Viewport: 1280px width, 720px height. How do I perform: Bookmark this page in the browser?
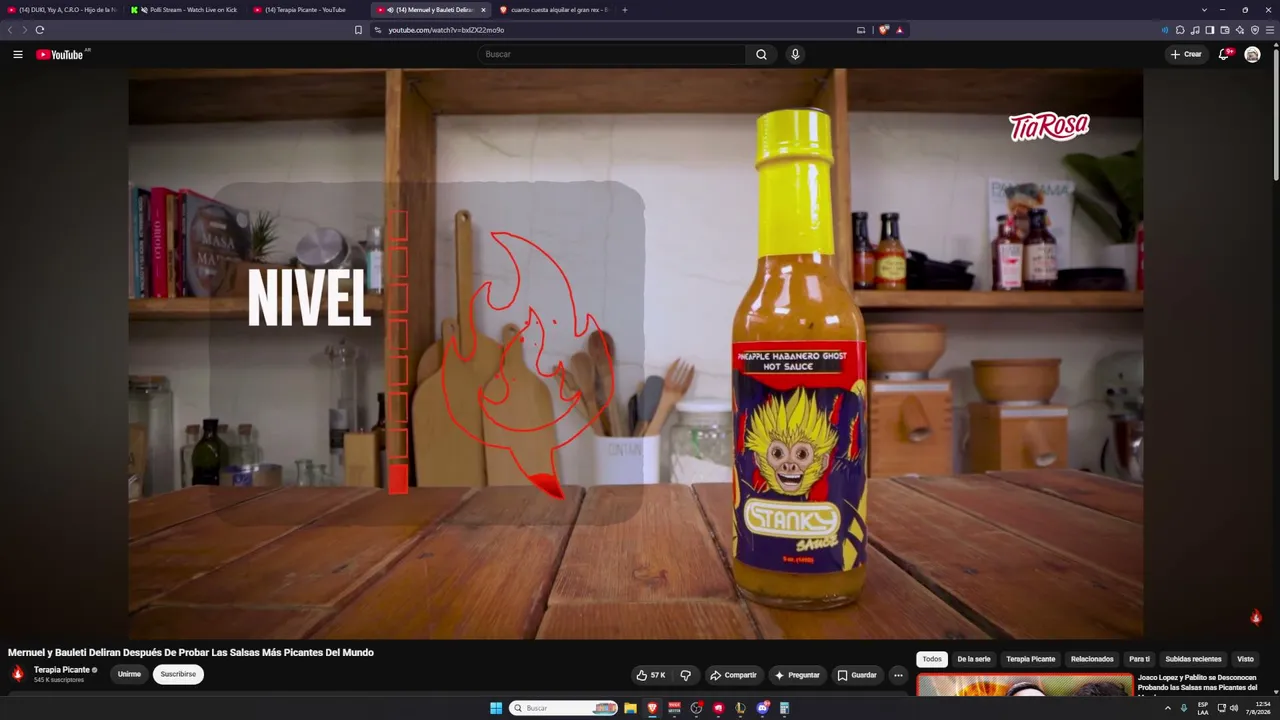(358, 30)
